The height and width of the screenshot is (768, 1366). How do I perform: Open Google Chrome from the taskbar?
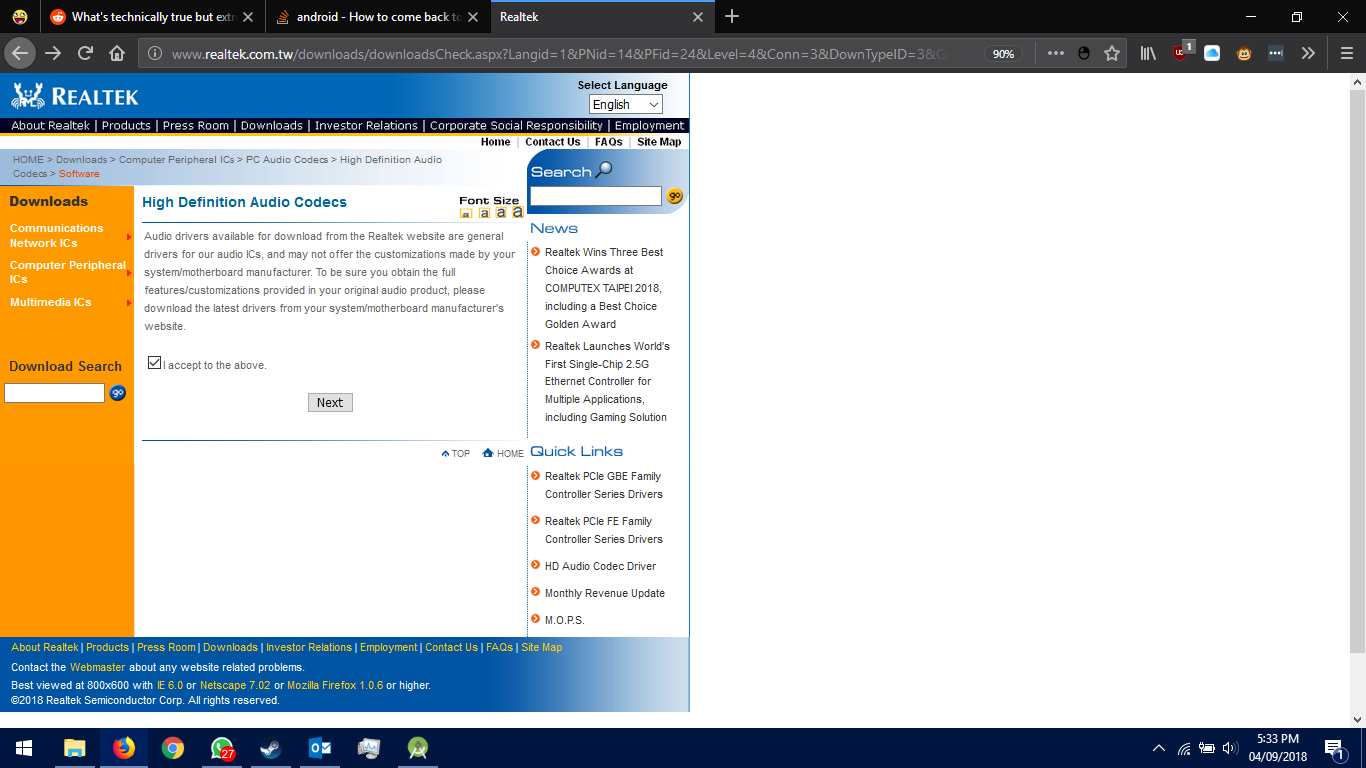(x=173, y=748)
